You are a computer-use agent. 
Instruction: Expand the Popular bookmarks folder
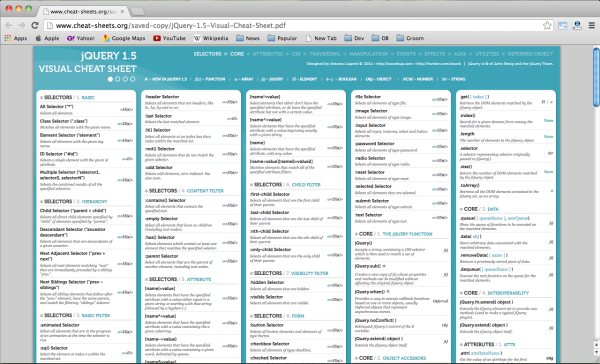[x=282, y=38]
